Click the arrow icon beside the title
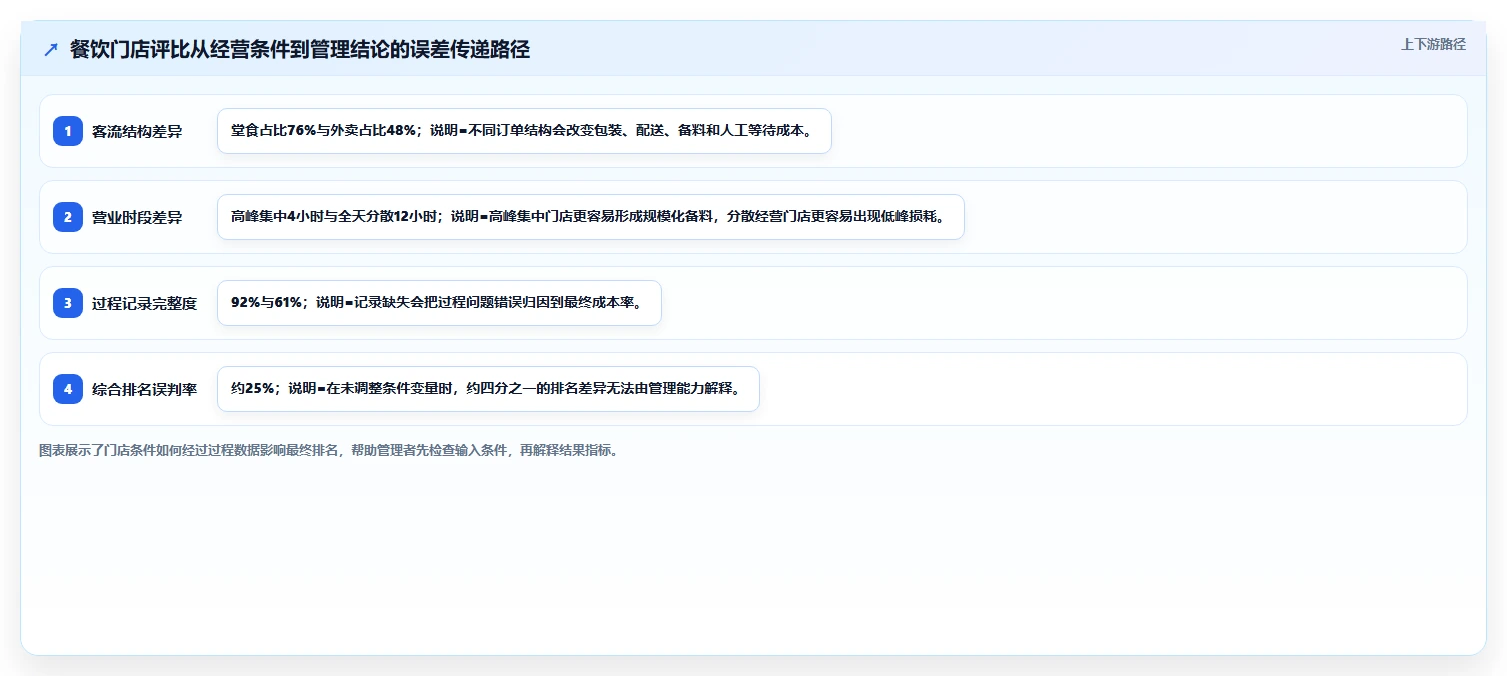The image size is (1507, 676). point(51,50)
